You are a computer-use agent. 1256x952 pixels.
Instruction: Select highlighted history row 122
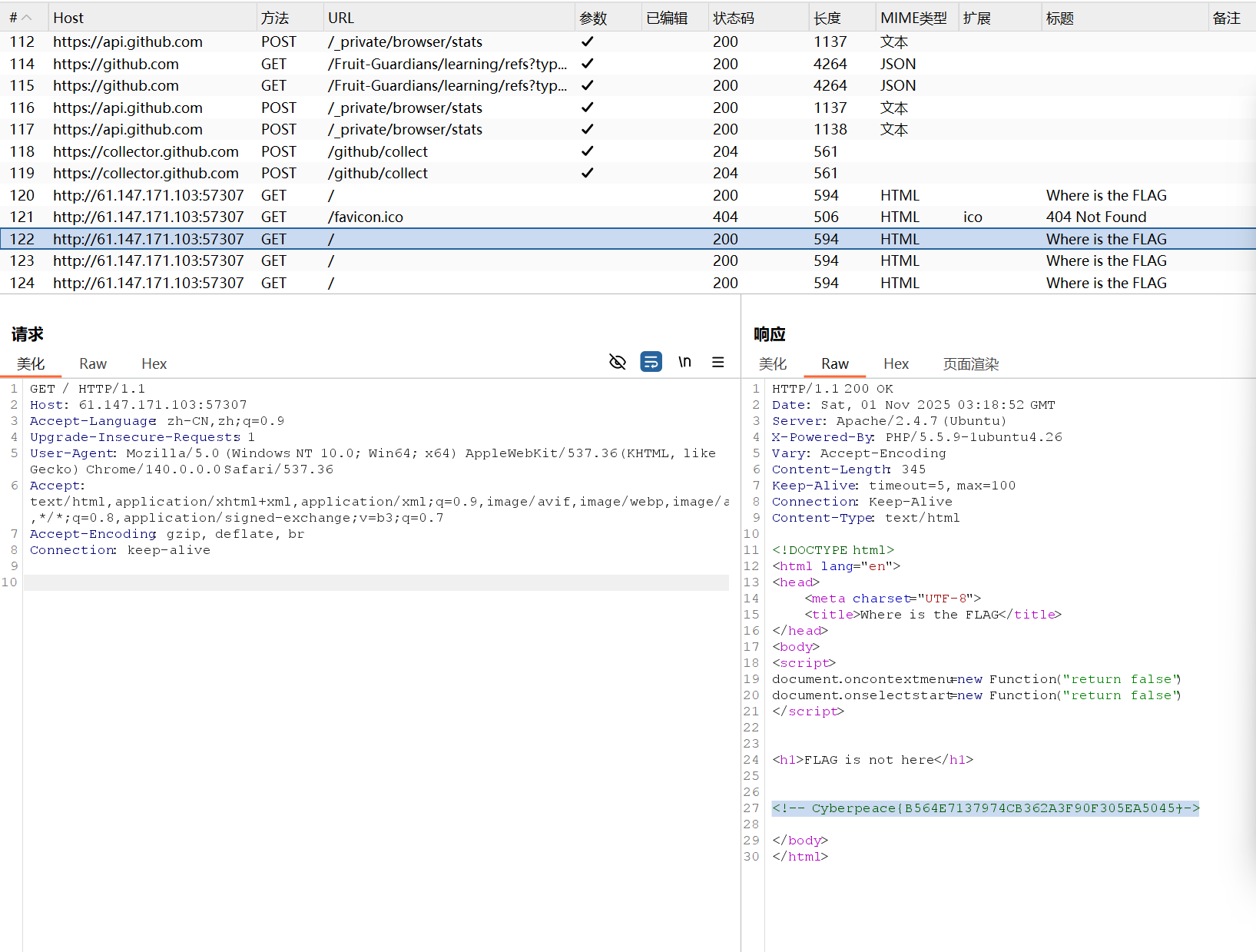(x=628, y=239)
